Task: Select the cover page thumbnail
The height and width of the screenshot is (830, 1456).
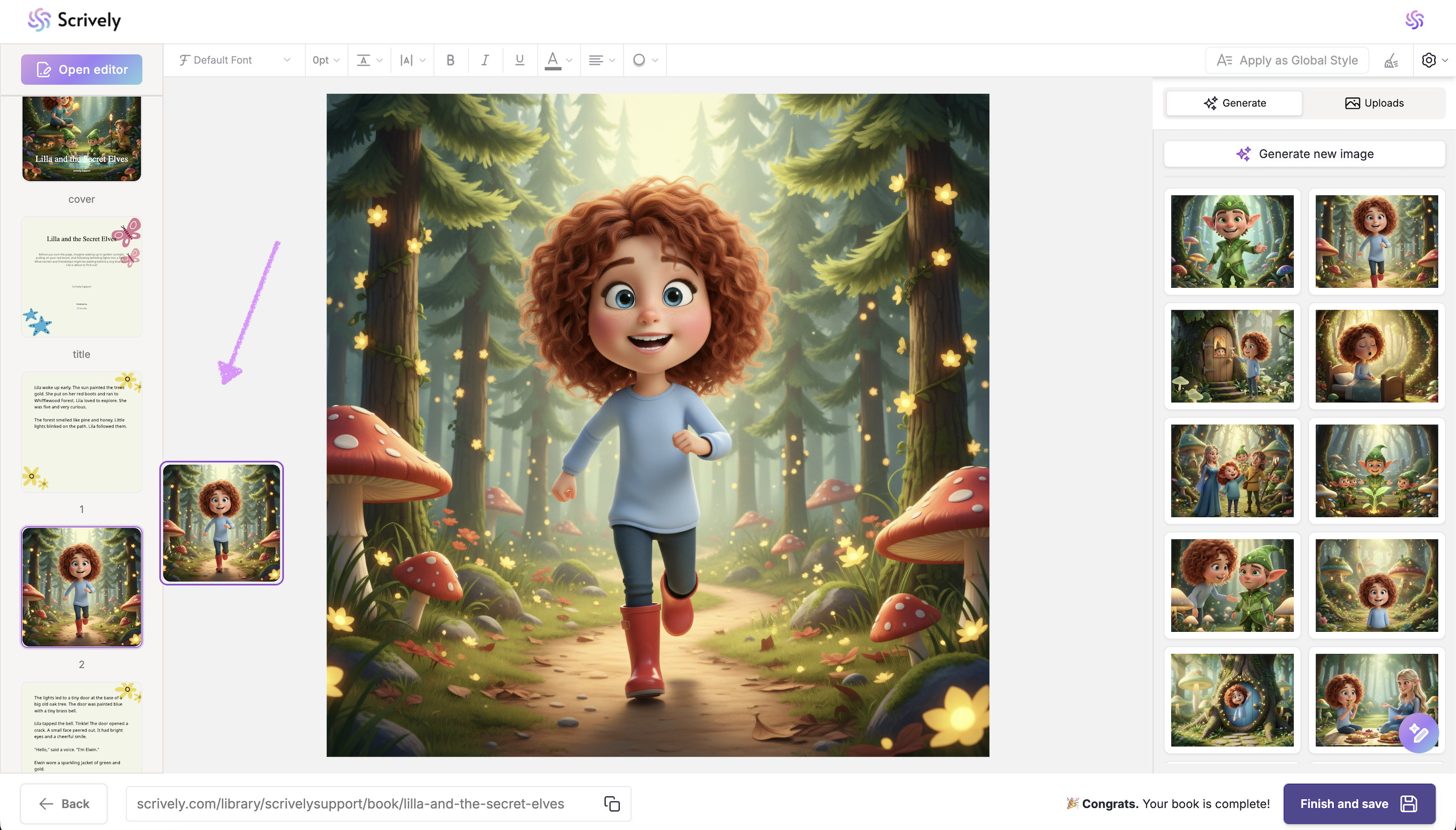Action: [x=81, y=139]
